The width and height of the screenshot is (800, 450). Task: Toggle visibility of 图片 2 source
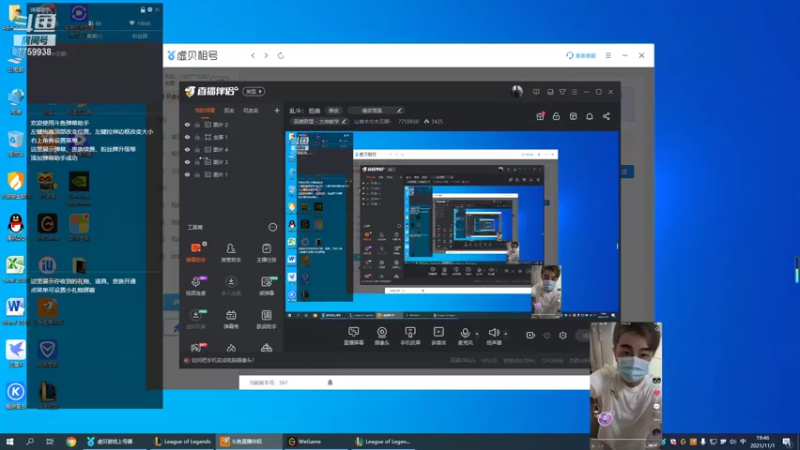pyautogui.click(x=187, y=124)
